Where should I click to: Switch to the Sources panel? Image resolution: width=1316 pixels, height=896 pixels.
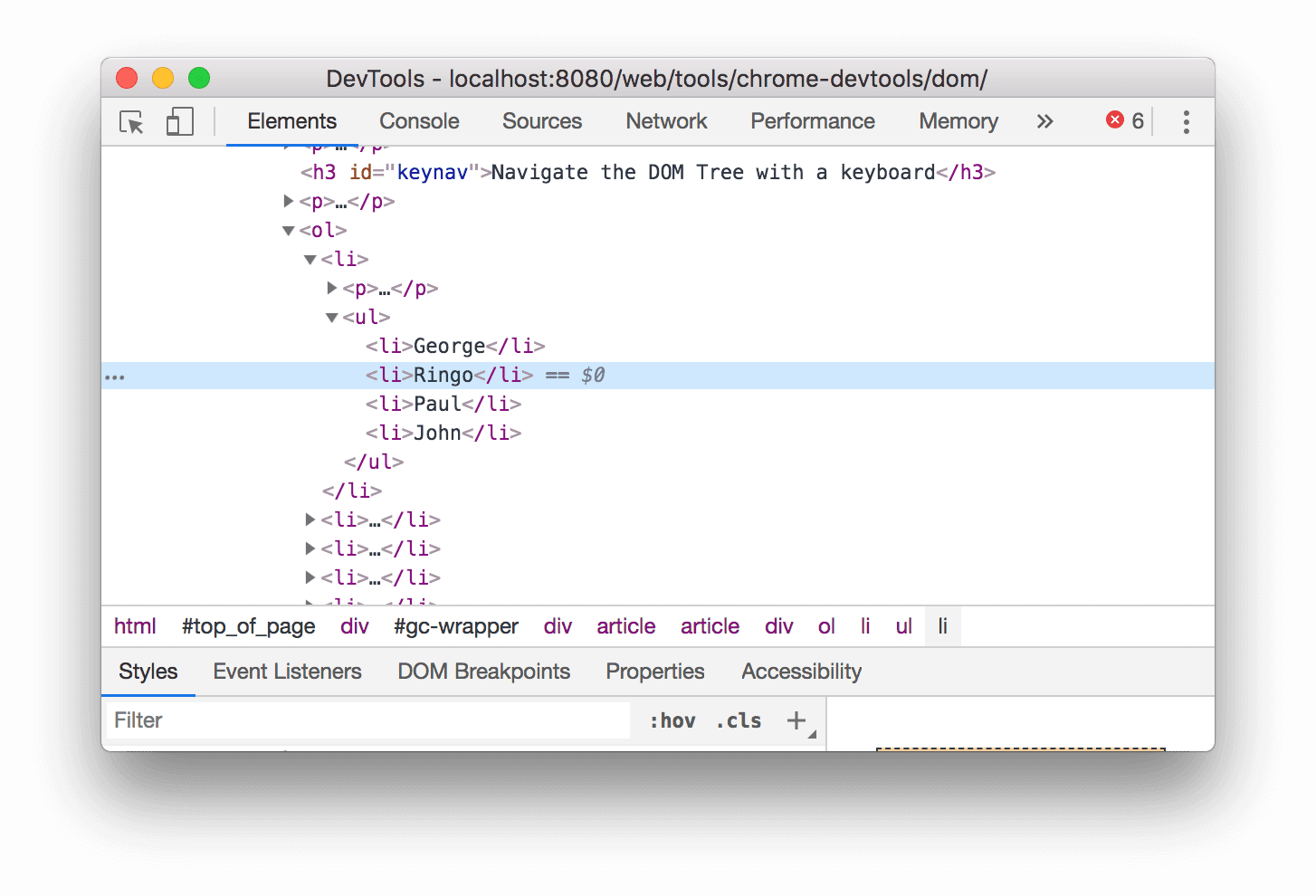pos(541,120)
